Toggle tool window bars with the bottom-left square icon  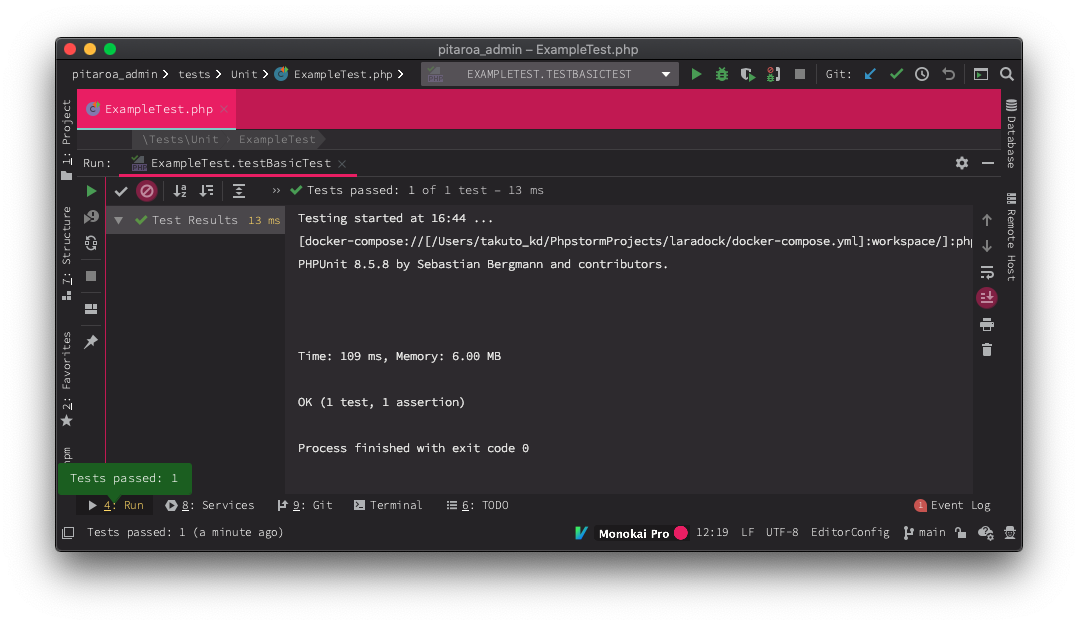(x=68, y=533)
